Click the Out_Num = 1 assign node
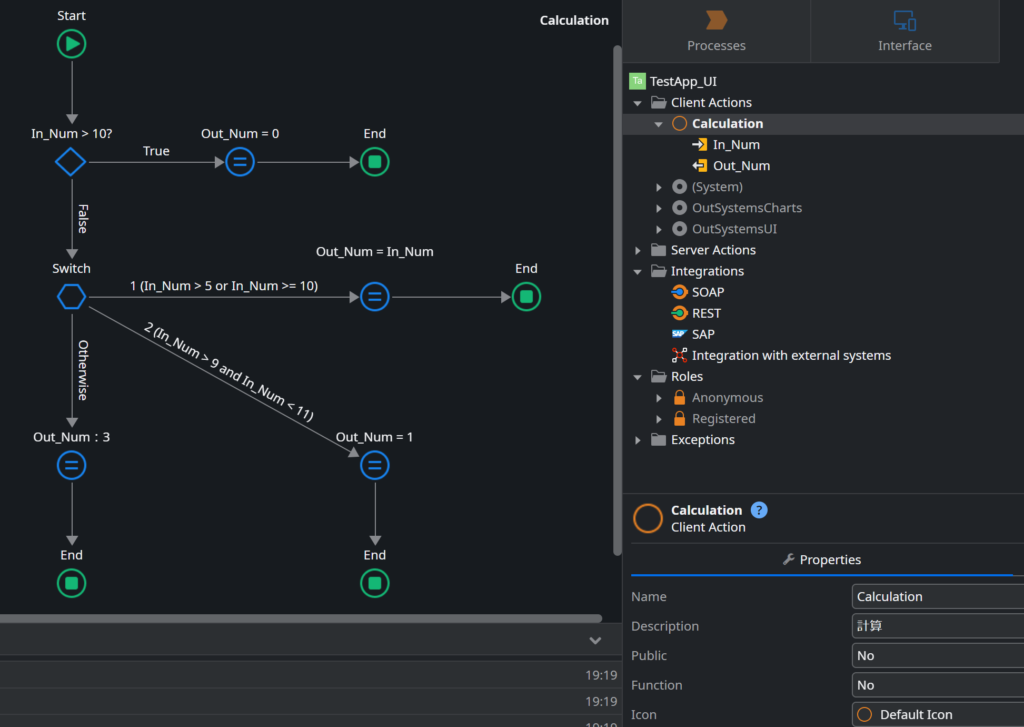Viewport: 1024px width, 727px height. 374,464
